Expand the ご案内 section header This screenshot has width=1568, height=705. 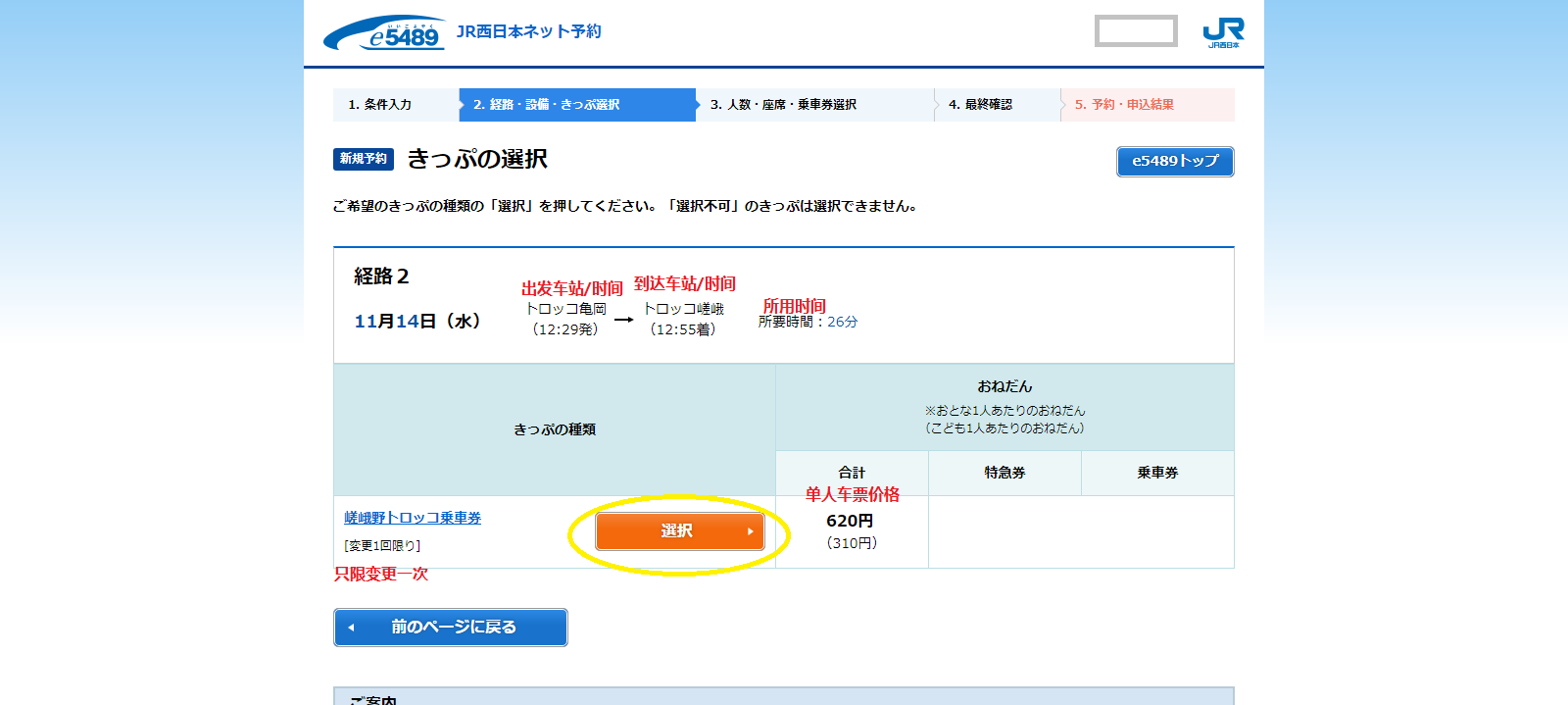click(x=373, y=698)
